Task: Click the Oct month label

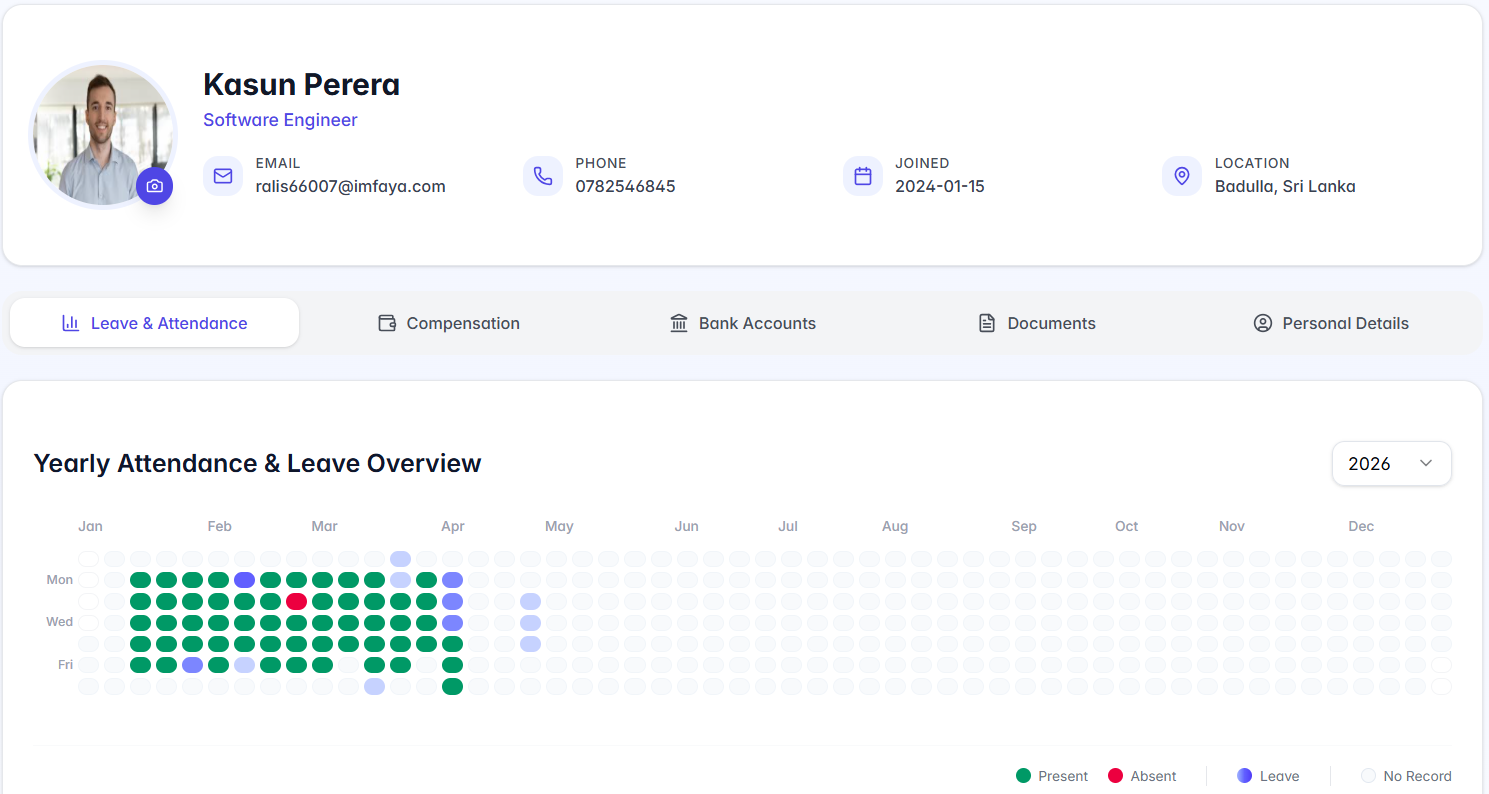Action: pos(1127,526)
